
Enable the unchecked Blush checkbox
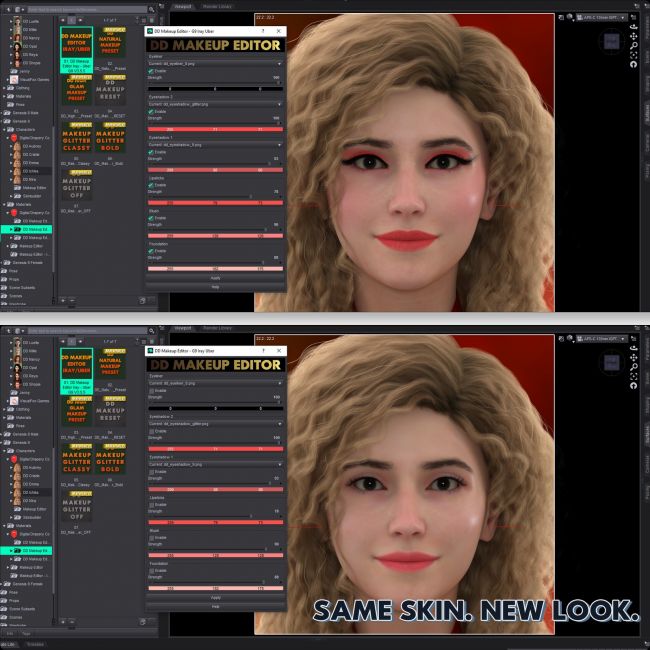coord(150,537)
